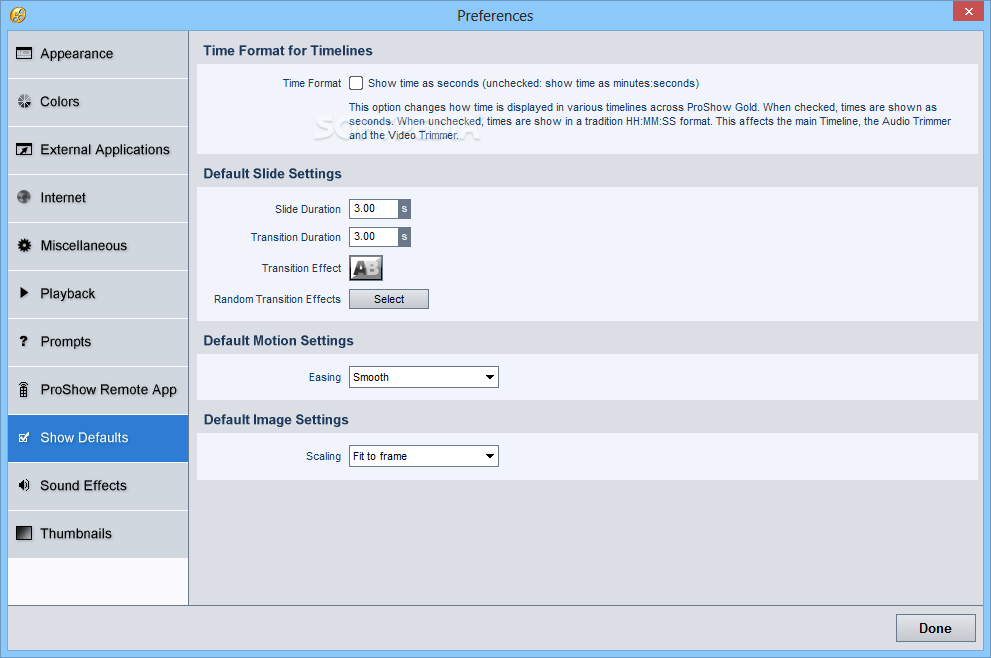This screenshot has width=991, height=658.
Task: Click the Time Format for Timelines heading
Action: coord(288,51)
